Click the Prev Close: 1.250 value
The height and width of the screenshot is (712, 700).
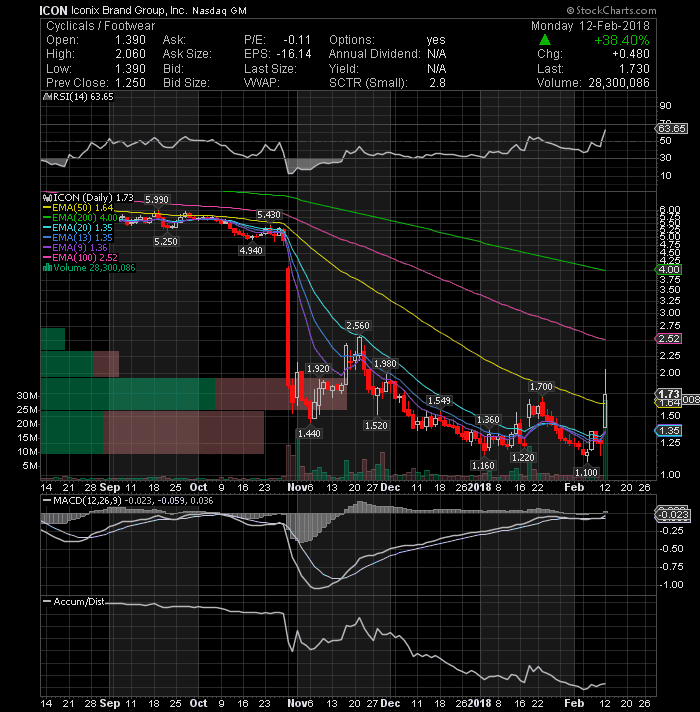(x=96, y=83)
